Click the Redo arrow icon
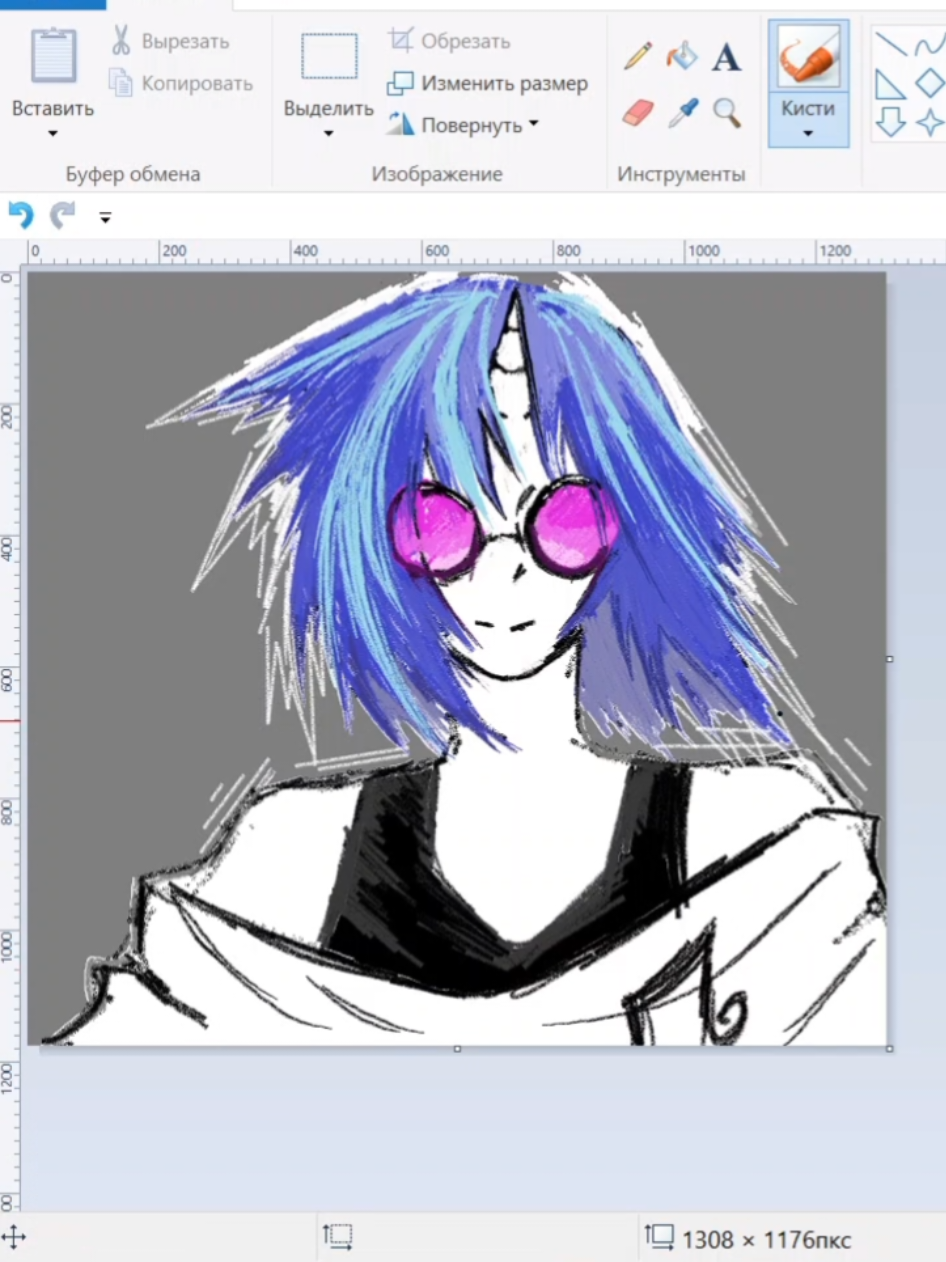The height and width of the screenshot is (1262, 946). [x=63, y=215]
